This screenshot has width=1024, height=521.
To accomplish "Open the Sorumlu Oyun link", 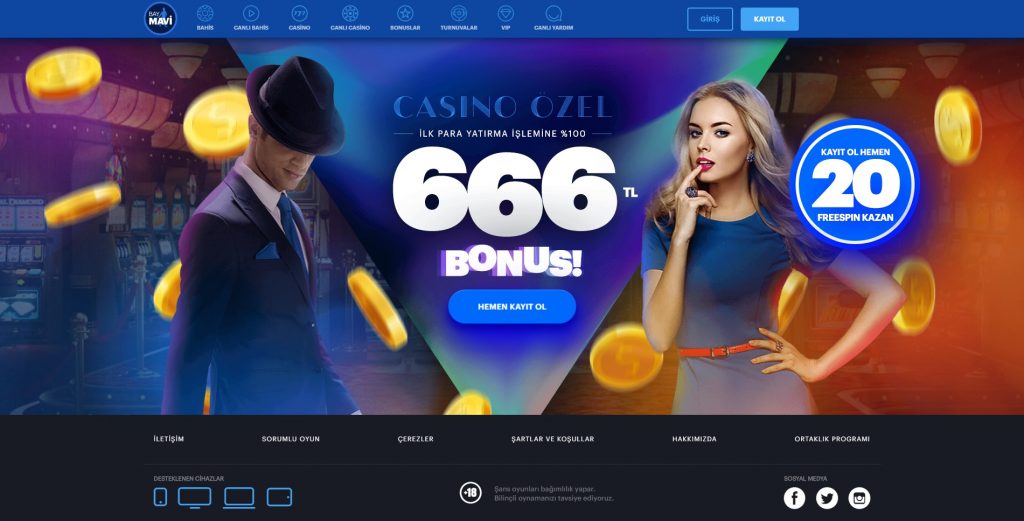I will click(x=291, y=439).
